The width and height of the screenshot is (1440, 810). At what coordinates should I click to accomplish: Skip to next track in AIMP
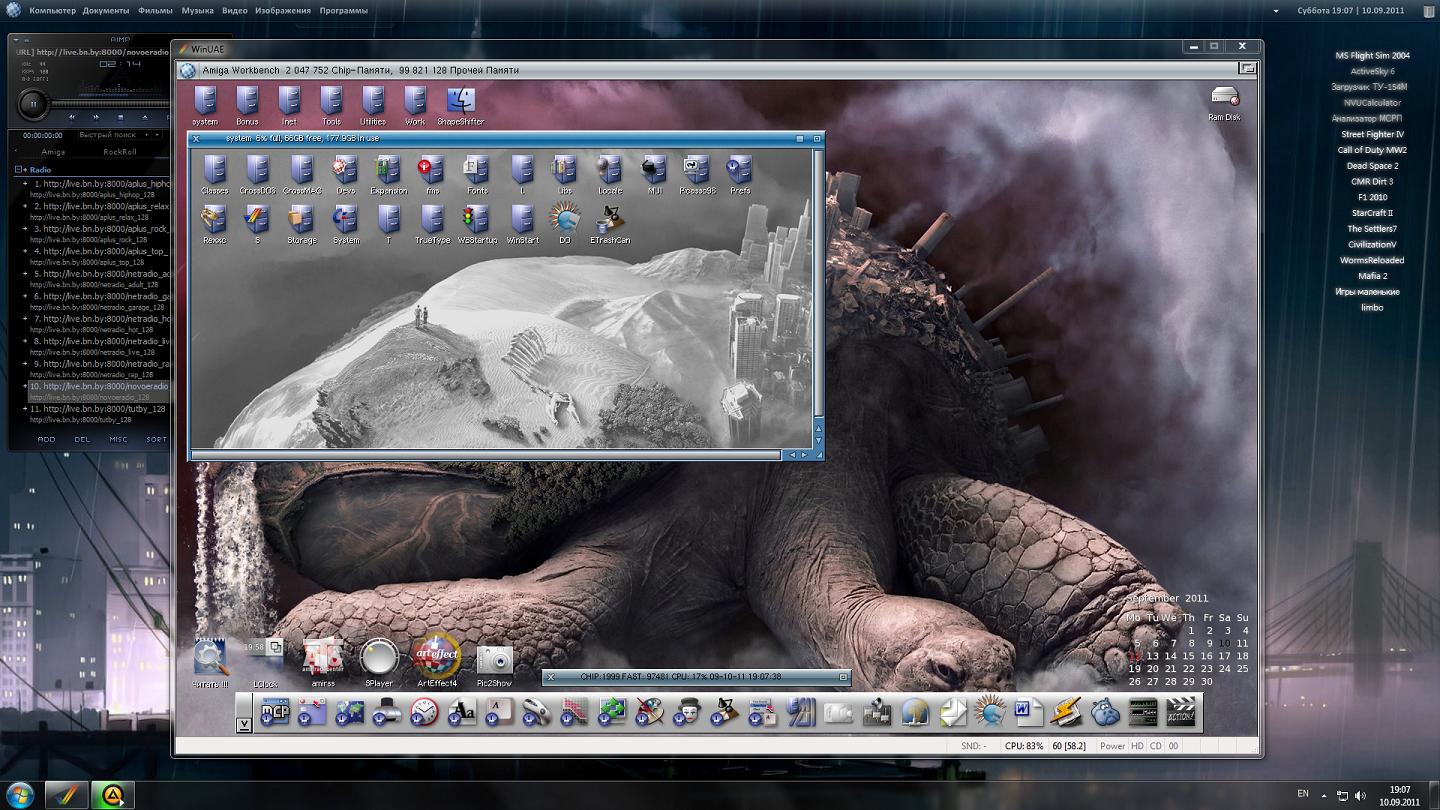[x=97, y=117]
